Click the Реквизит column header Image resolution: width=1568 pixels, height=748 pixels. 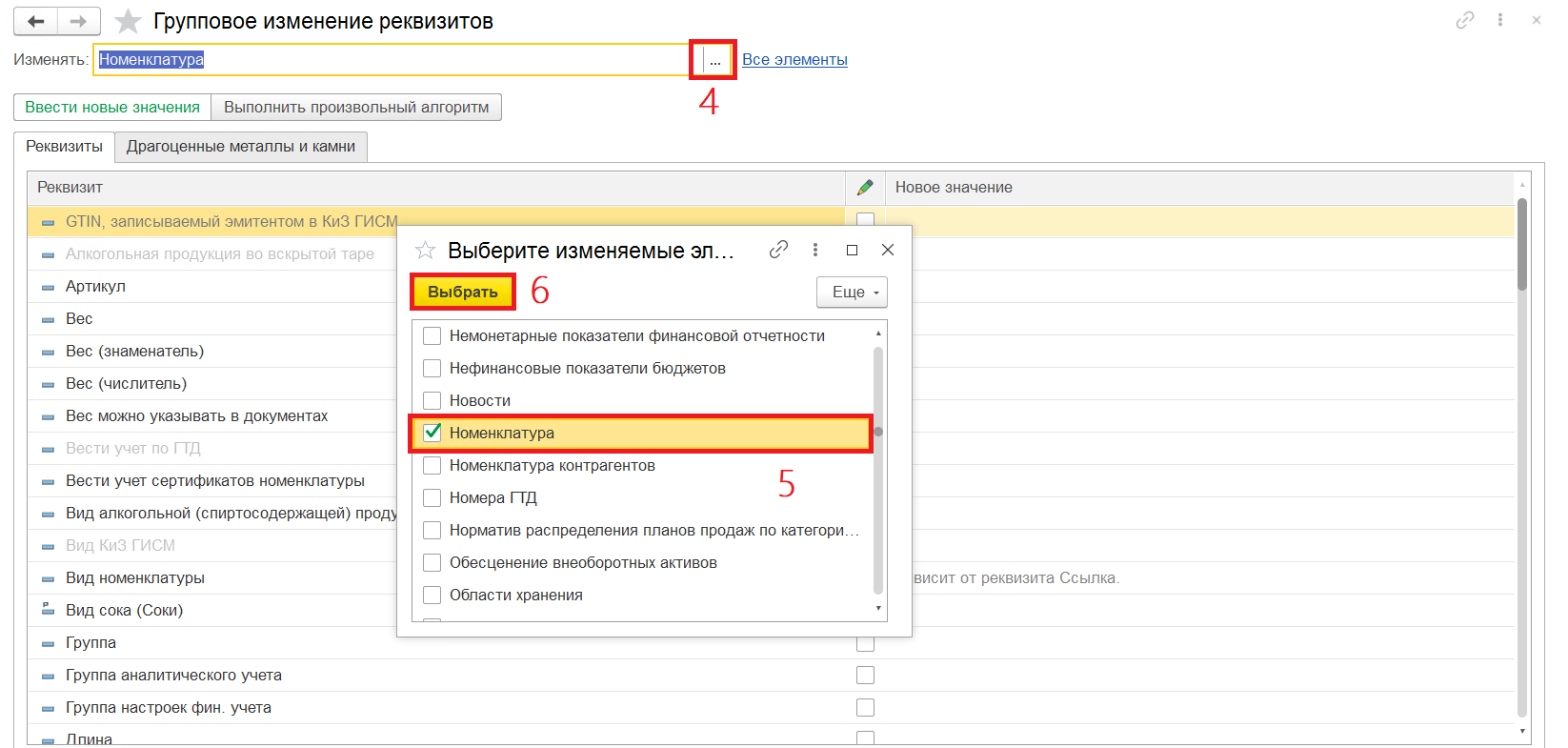tap(436, 188)
